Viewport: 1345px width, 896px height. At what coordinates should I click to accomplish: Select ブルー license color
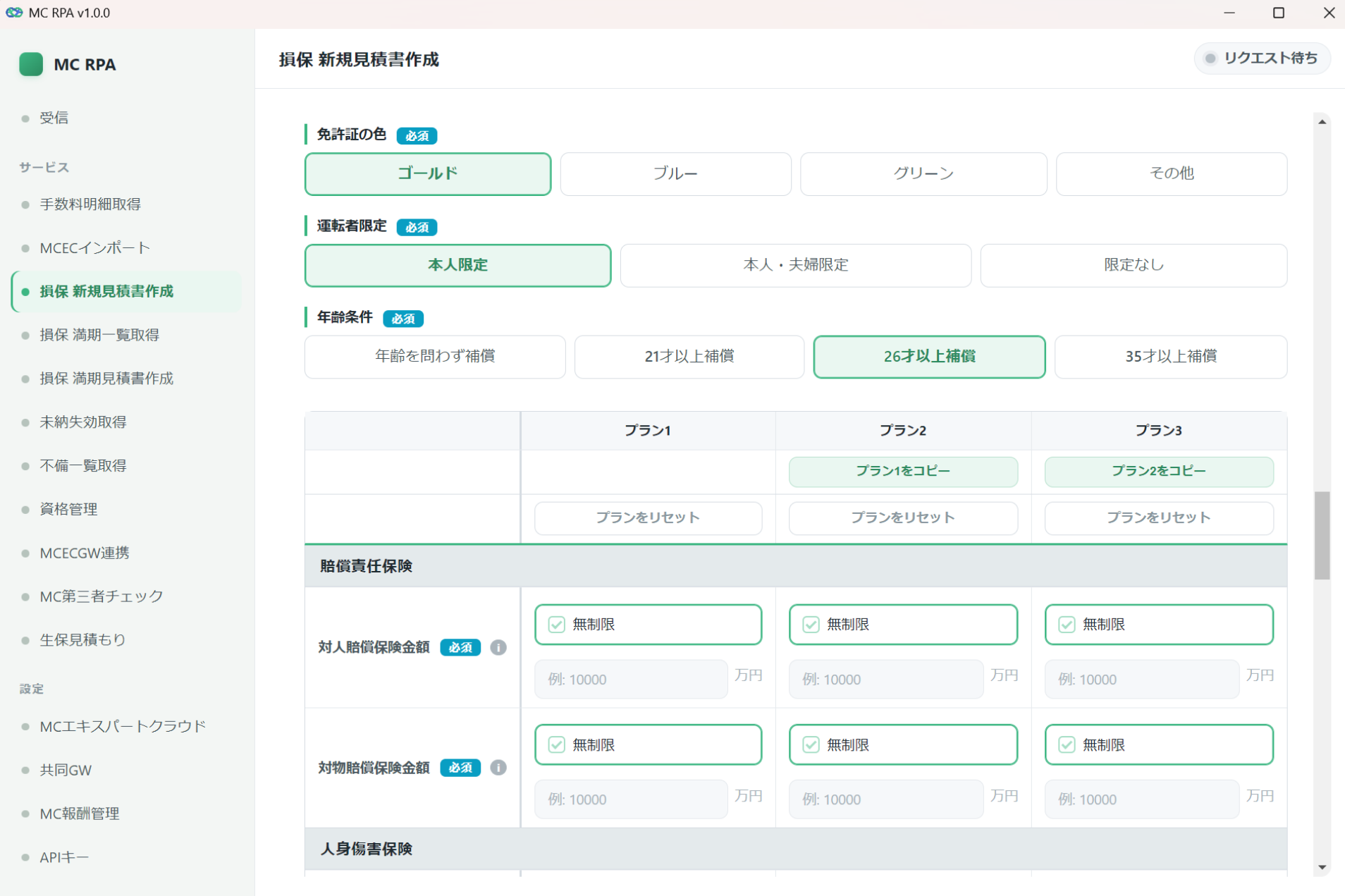[675, 173]
